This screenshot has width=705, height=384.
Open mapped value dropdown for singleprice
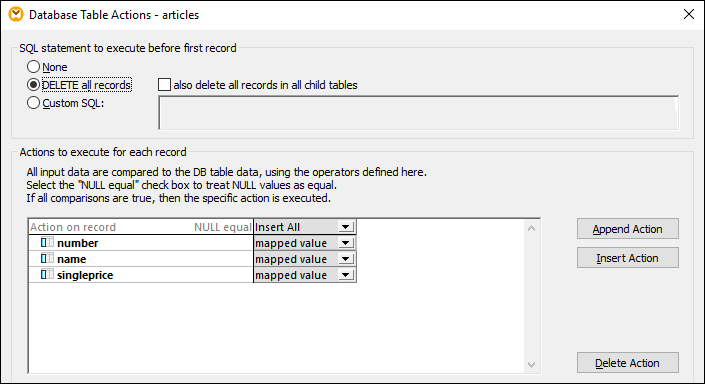[346, 275]
